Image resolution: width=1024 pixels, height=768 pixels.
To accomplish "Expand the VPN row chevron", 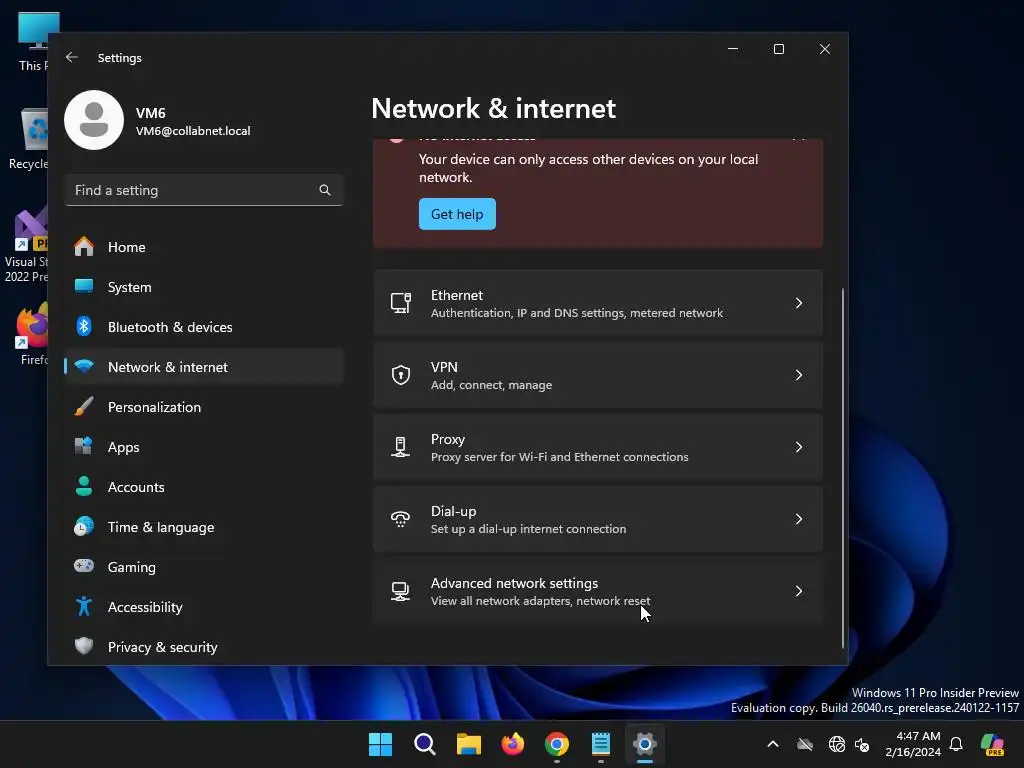I will [799, 375].
